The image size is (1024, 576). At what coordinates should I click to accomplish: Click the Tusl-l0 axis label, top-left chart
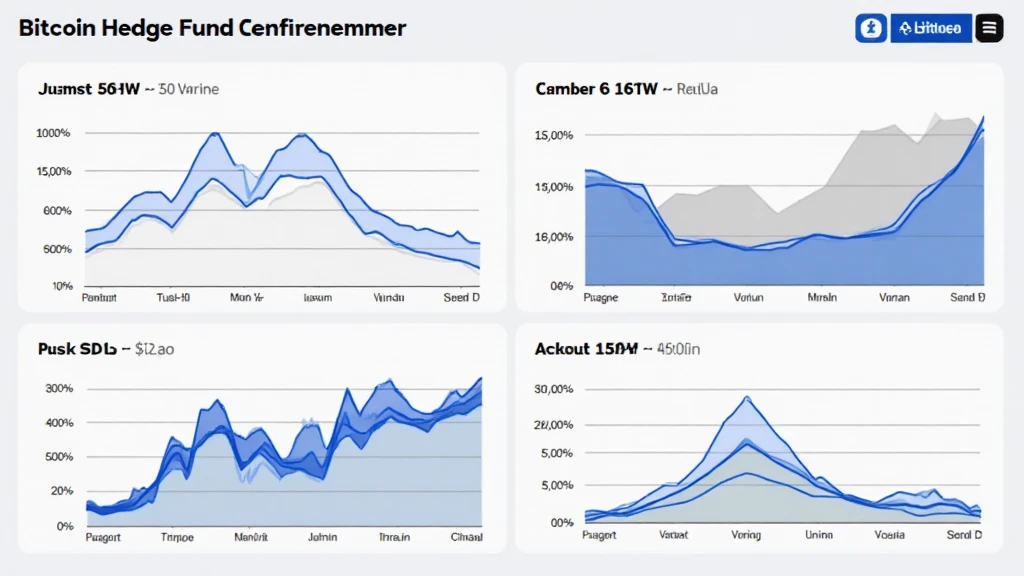tap(174, 297)
